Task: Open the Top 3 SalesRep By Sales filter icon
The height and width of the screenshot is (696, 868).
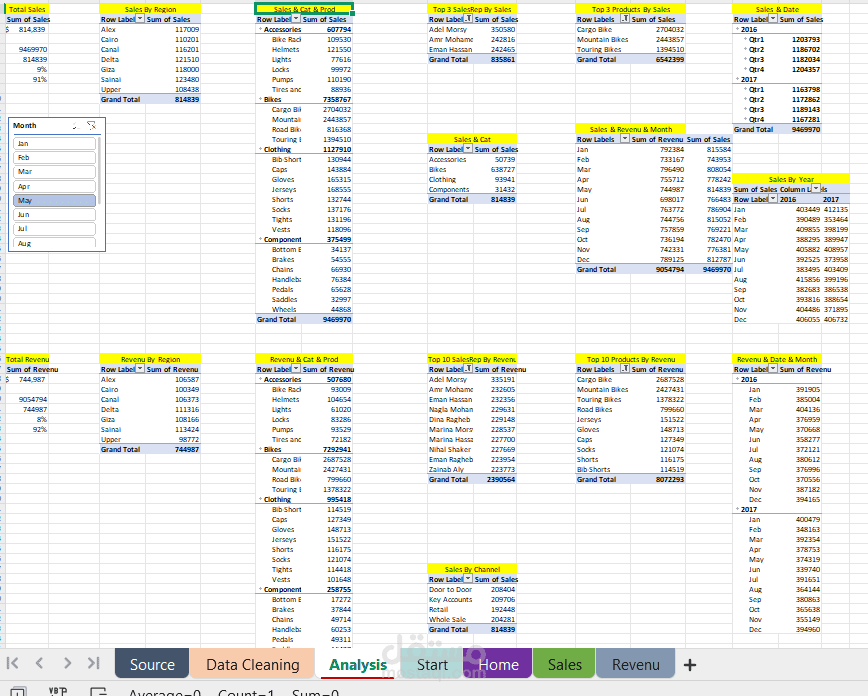Action: (468, 19)
